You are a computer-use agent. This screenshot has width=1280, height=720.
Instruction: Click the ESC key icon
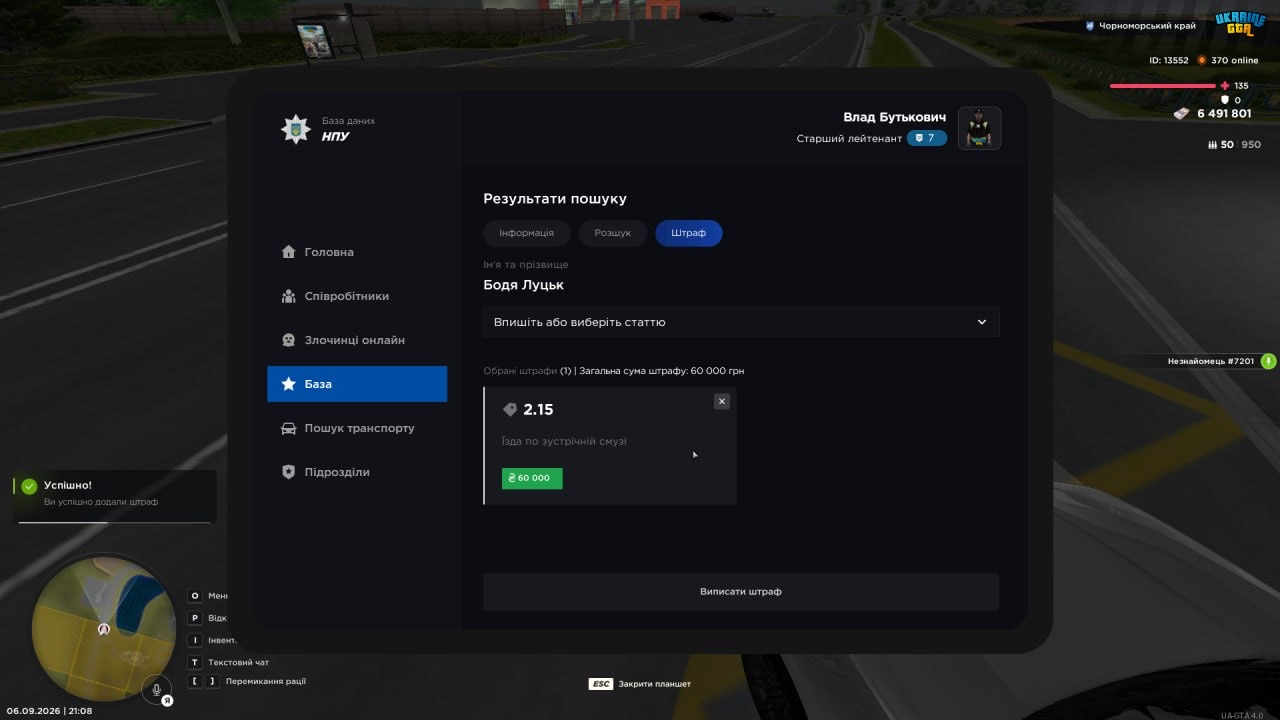[x=600, y=684]
